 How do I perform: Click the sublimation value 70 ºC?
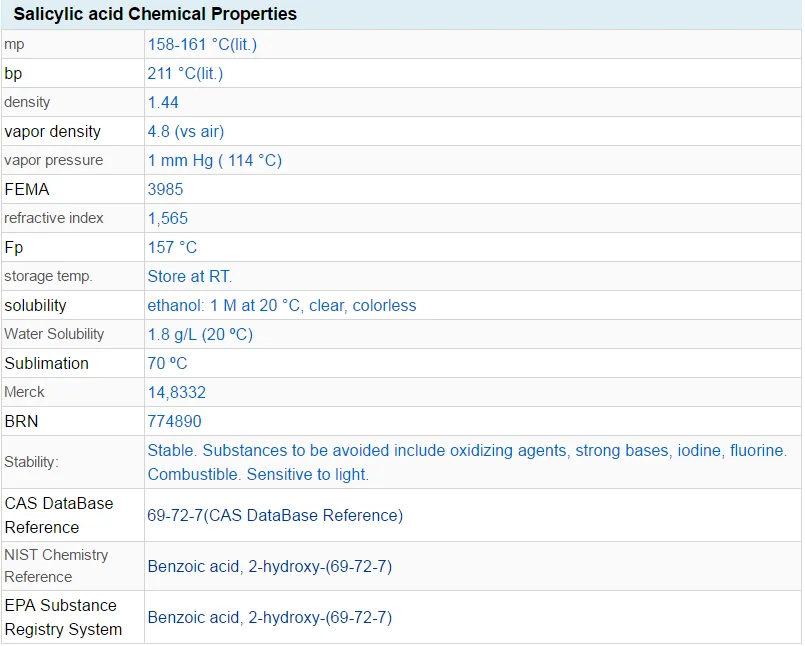(167, 363)
